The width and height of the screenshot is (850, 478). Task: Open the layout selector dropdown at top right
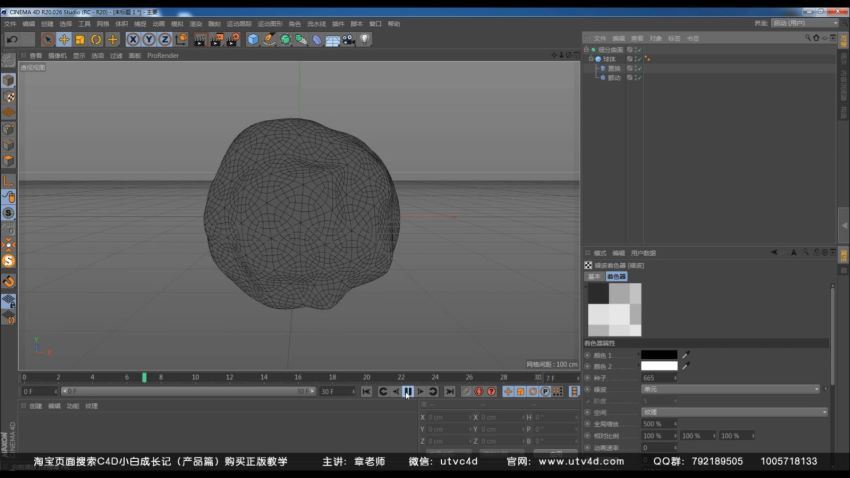(x=805, y=23)
